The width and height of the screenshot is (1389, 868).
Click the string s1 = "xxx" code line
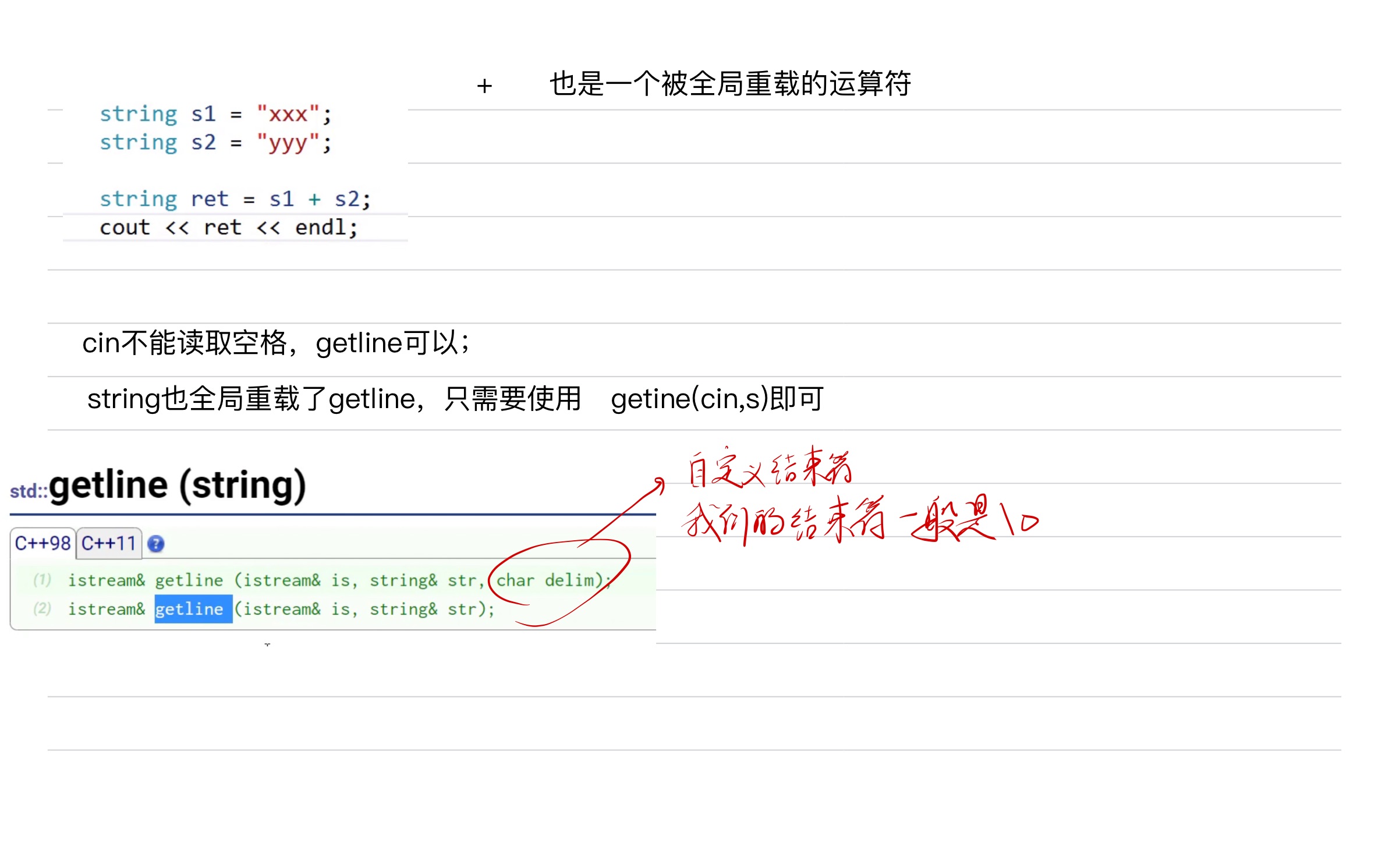(x=215, y=114)
